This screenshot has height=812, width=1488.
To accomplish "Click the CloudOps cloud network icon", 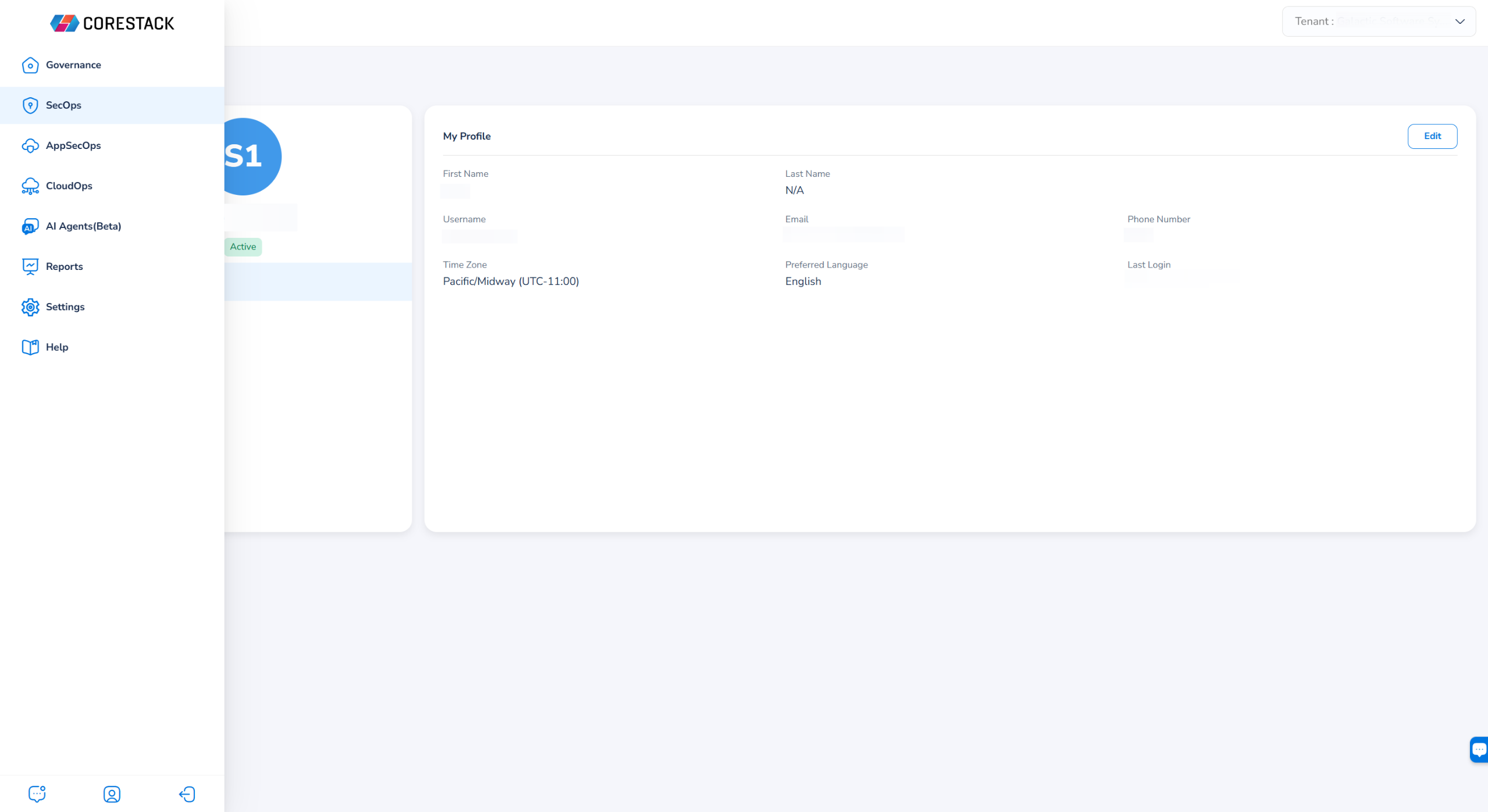I will [x=30, y=186].
